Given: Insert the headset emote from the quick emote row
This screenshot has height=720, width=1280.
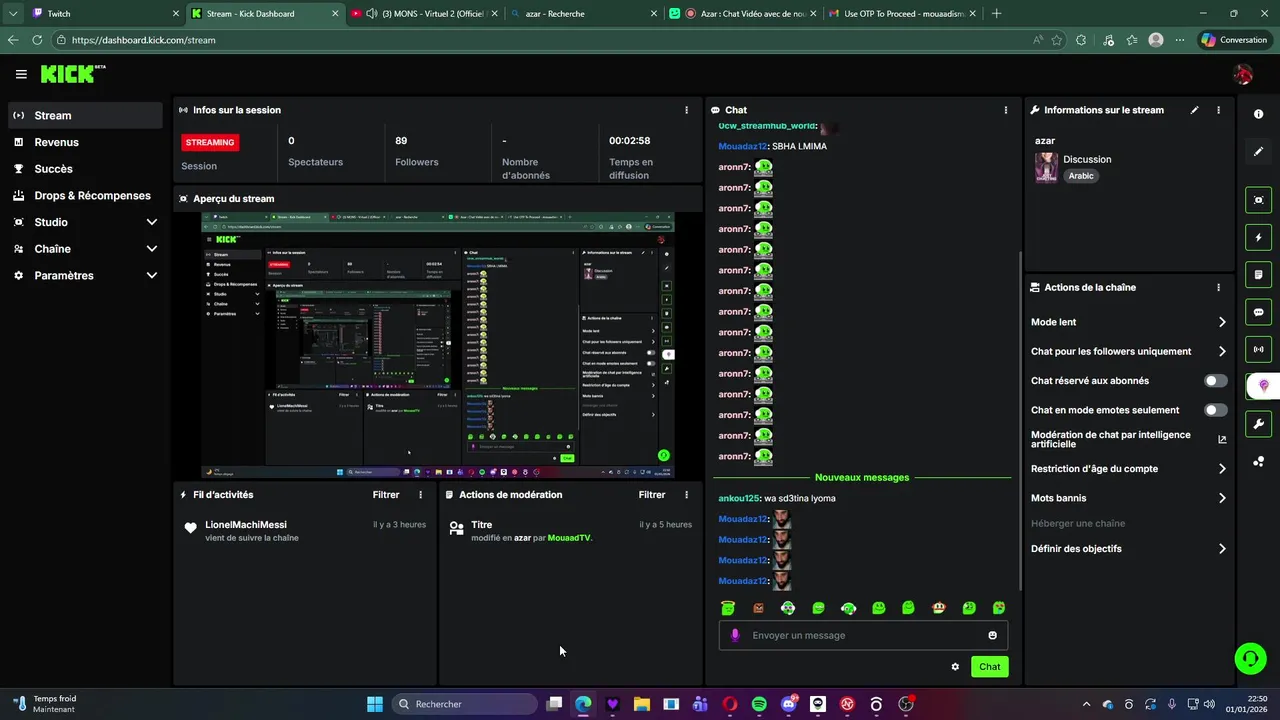Looking at the screenshot, I should pos(848,608).
